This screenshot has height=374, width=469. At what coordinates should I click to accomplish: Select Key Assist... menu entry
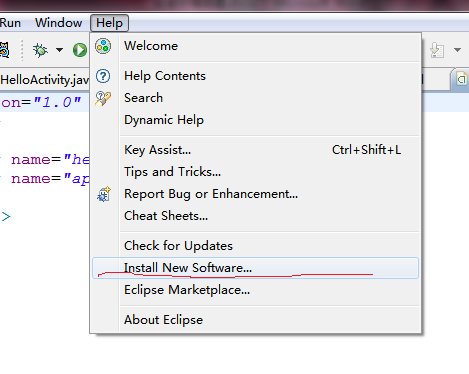pos(255,150)
